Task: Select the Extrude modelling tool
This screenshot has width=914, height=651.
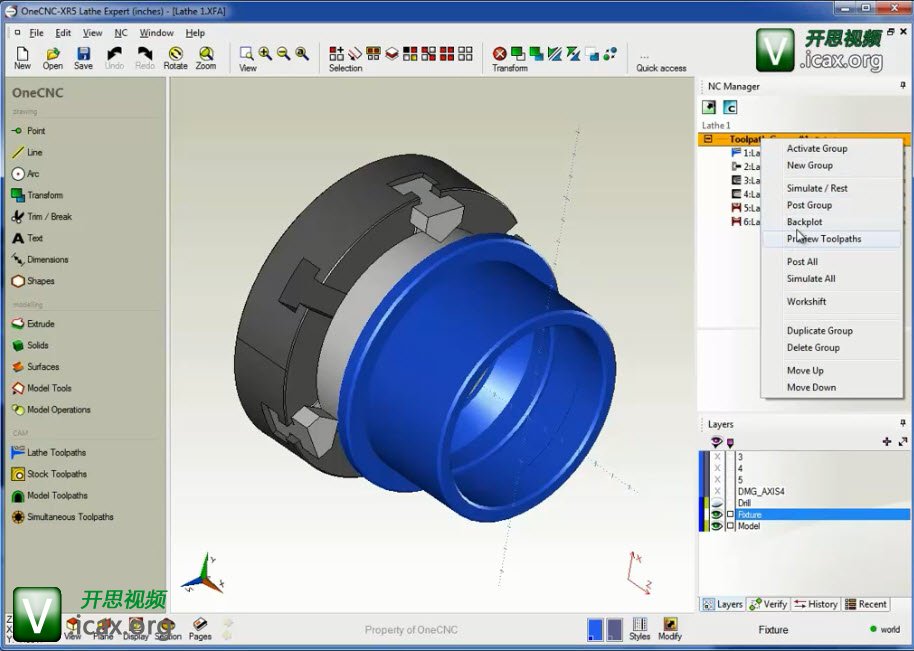Action: coord(40,324)
